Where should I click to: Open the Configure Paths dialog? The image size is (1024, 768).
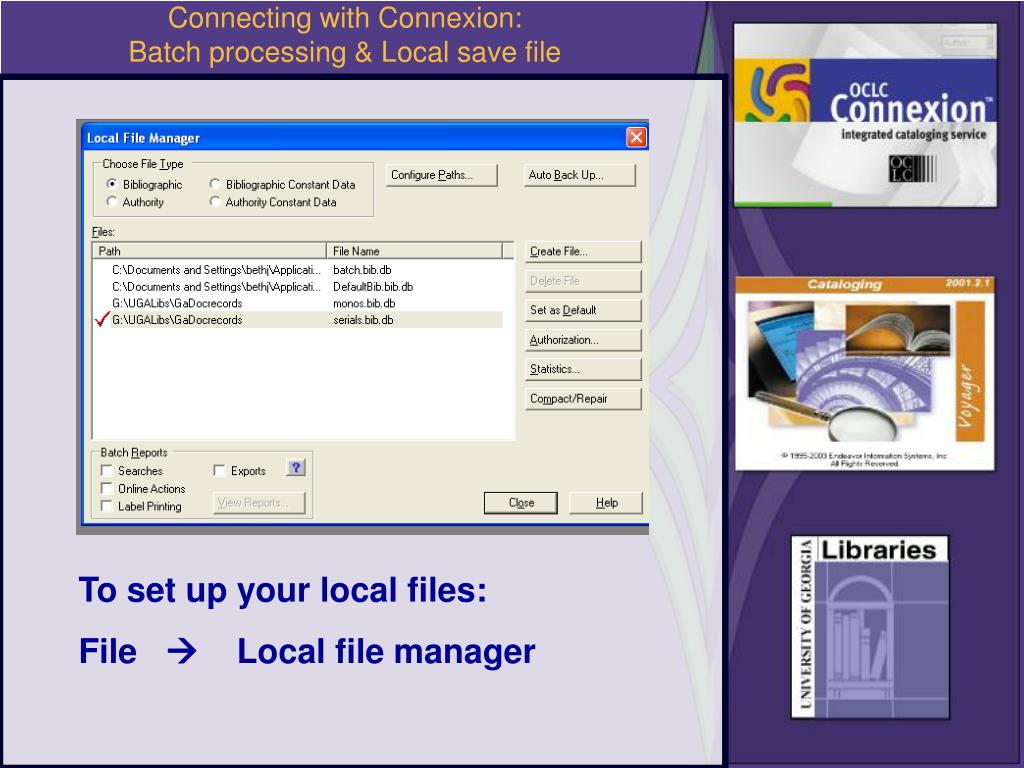[441, 175]
